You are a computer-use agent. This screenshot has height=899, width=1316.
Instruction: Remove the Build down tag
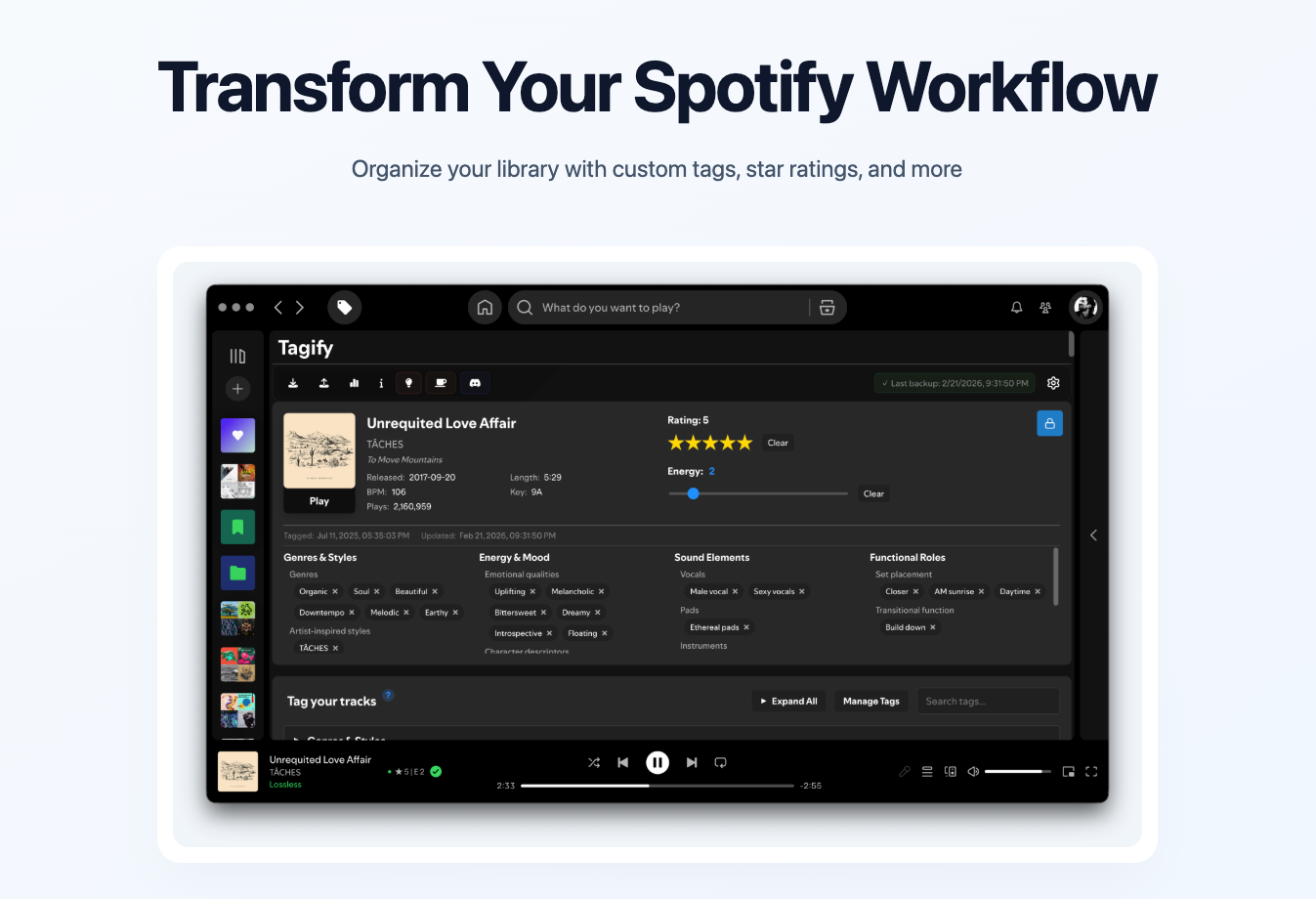[933, 627]
